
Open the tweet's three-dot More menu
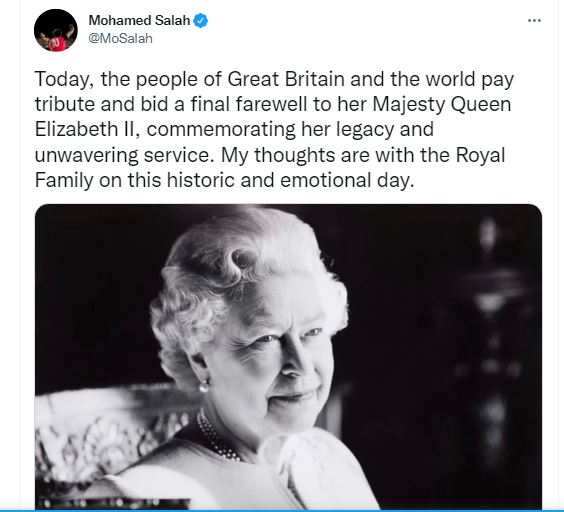[534, 21]
